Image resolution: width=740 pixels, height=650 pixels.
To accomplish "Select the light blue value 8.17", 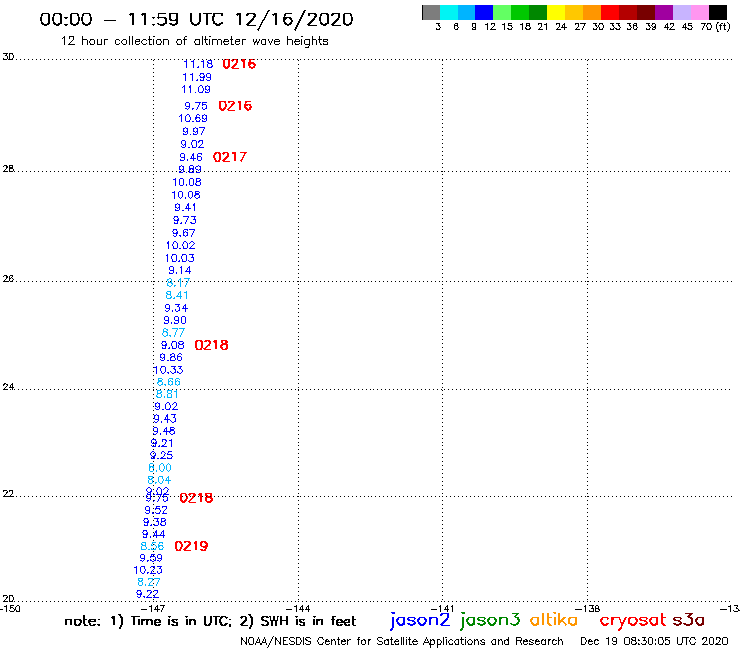I will [x=178, y=283].
